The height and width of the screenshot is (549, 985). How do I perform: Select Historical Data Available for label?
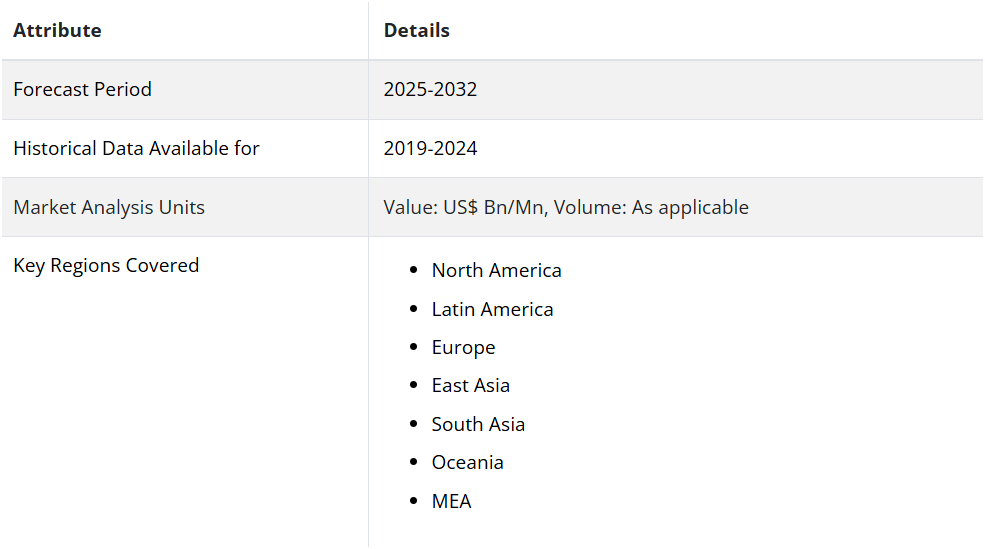[136, 148]
